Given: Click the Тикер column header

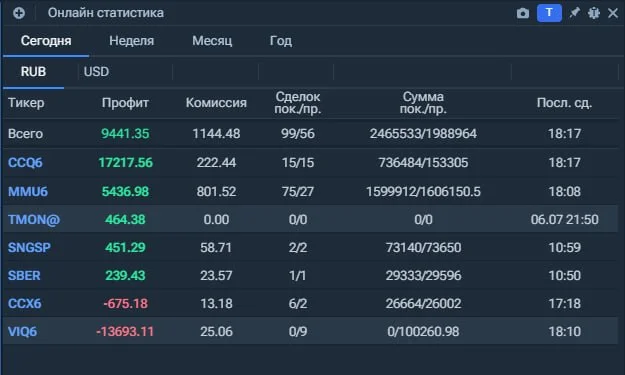Looking at the screenshot, I should 26,103.
